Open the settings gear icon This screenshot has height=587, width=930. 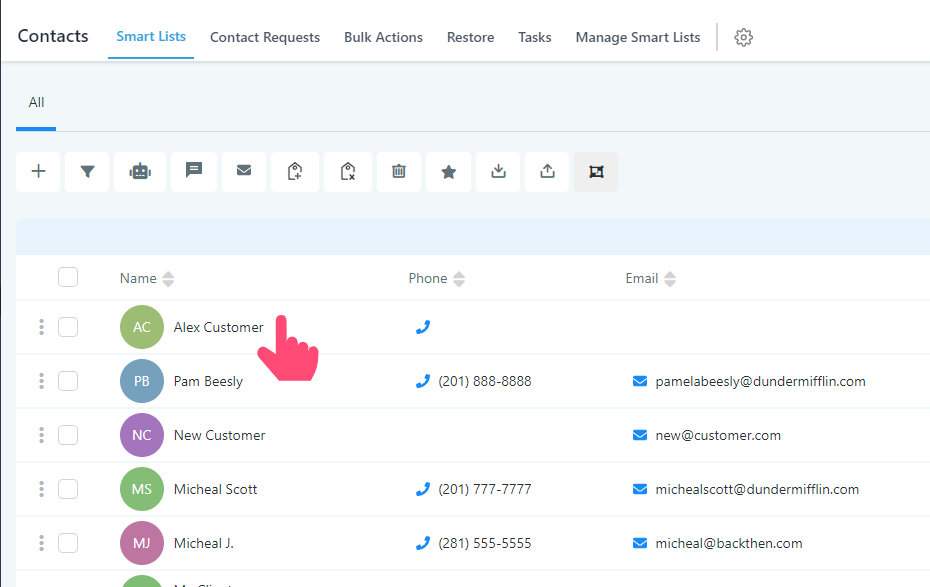tap(743, 37)
